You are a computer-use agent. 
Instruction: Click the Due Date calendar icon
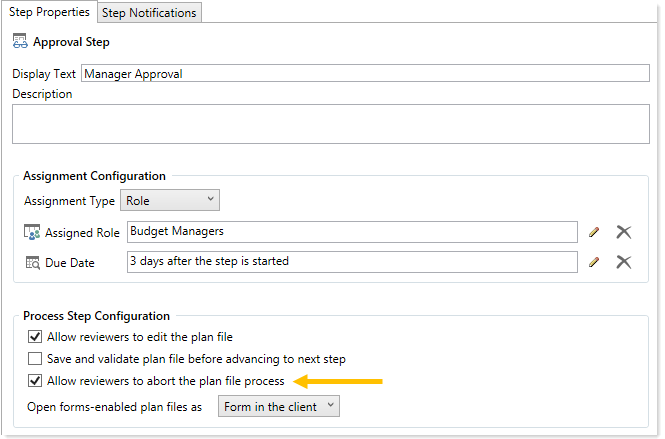(x=31, y=262)
